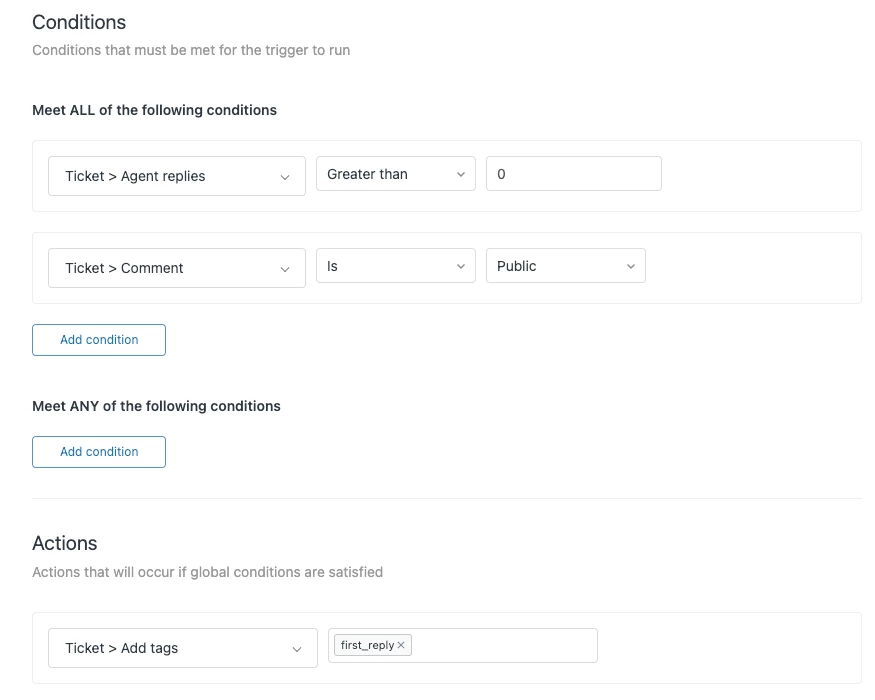Click blank area of Agent replies condition row
The width and height of the screenshot is (875, 700).
tap(760, 176)
